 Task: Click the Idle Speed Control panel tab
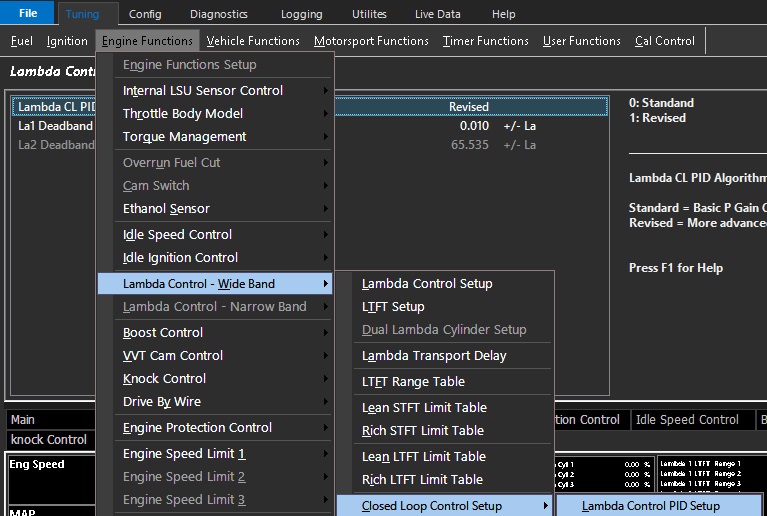coord(687,420)
